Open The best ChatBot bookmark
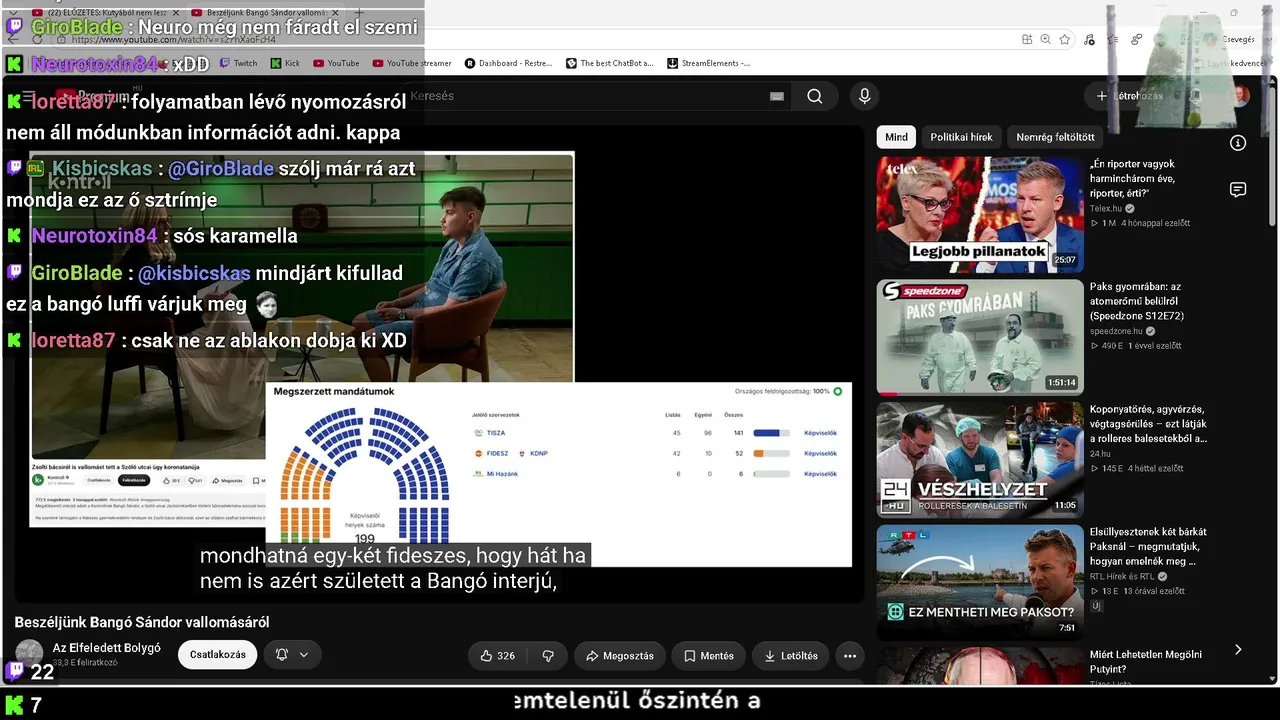 tap(610, 63)
